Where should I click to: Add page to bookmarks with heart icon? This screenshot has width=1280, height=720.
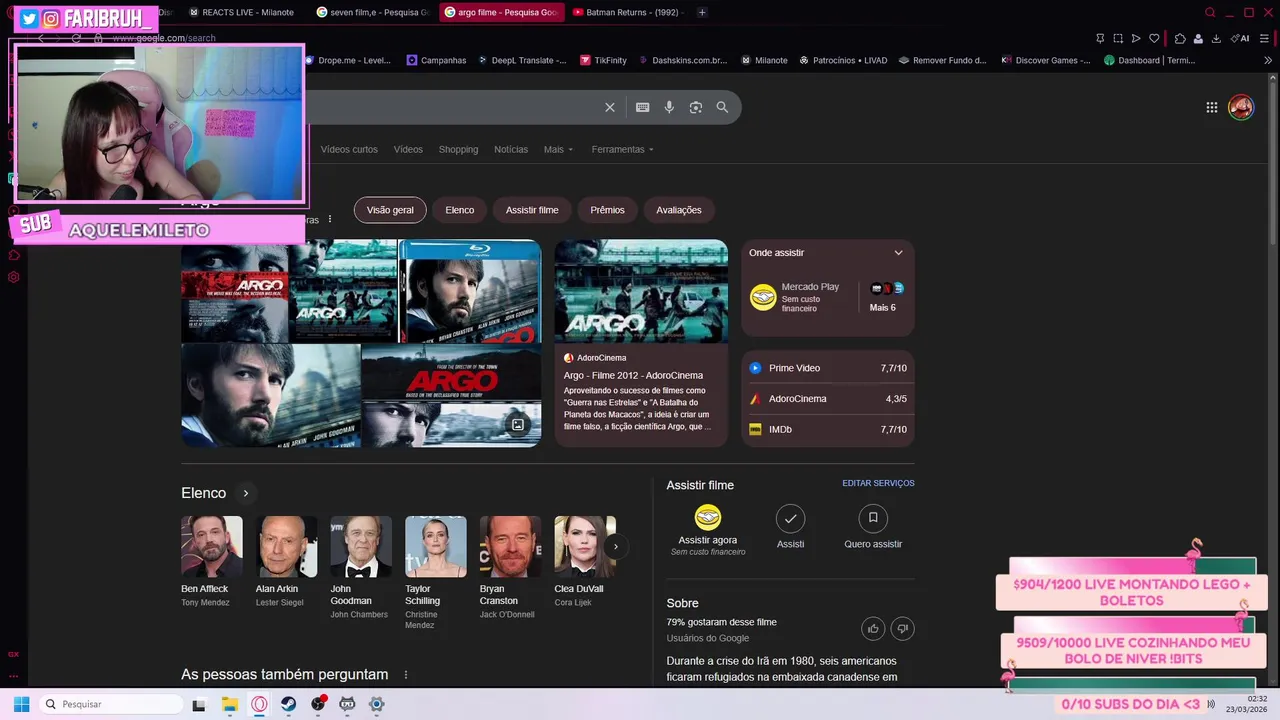pos(1154,38)
